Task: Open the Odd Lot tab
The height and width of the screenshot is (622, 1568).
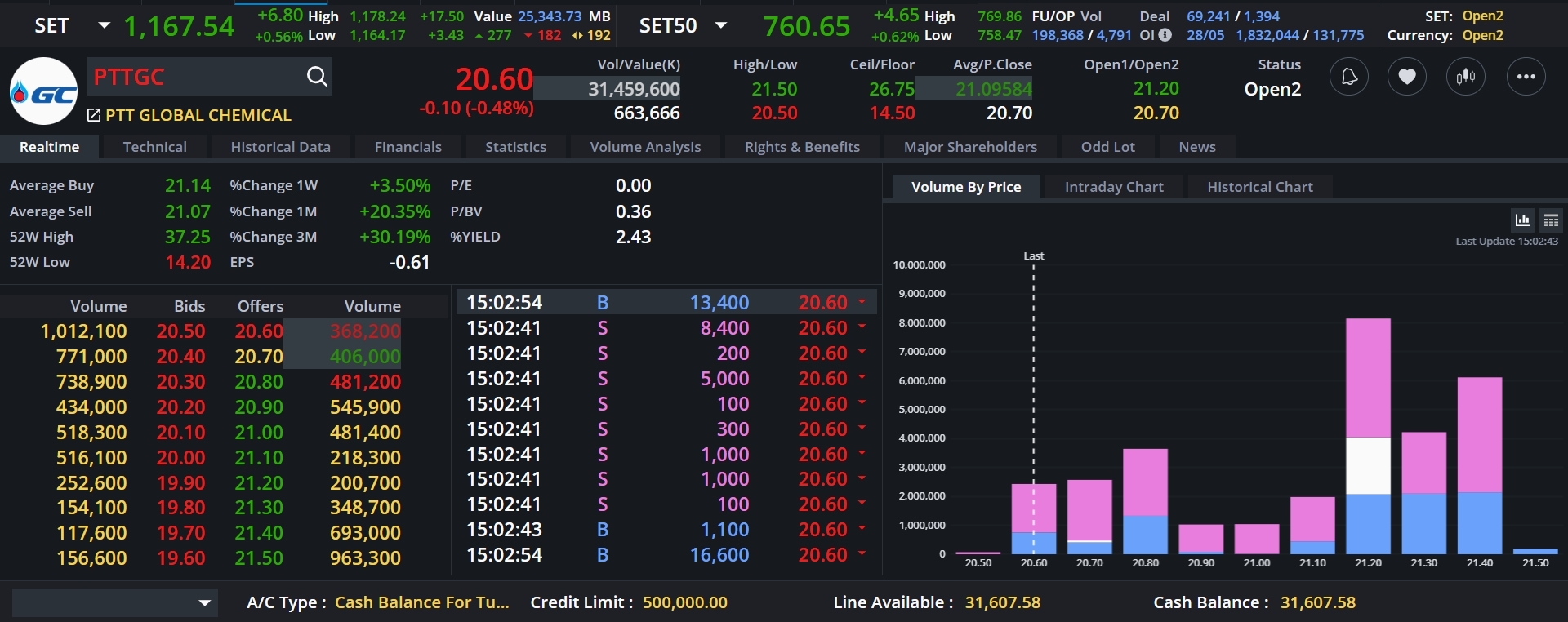Action: coord(1108,147)
